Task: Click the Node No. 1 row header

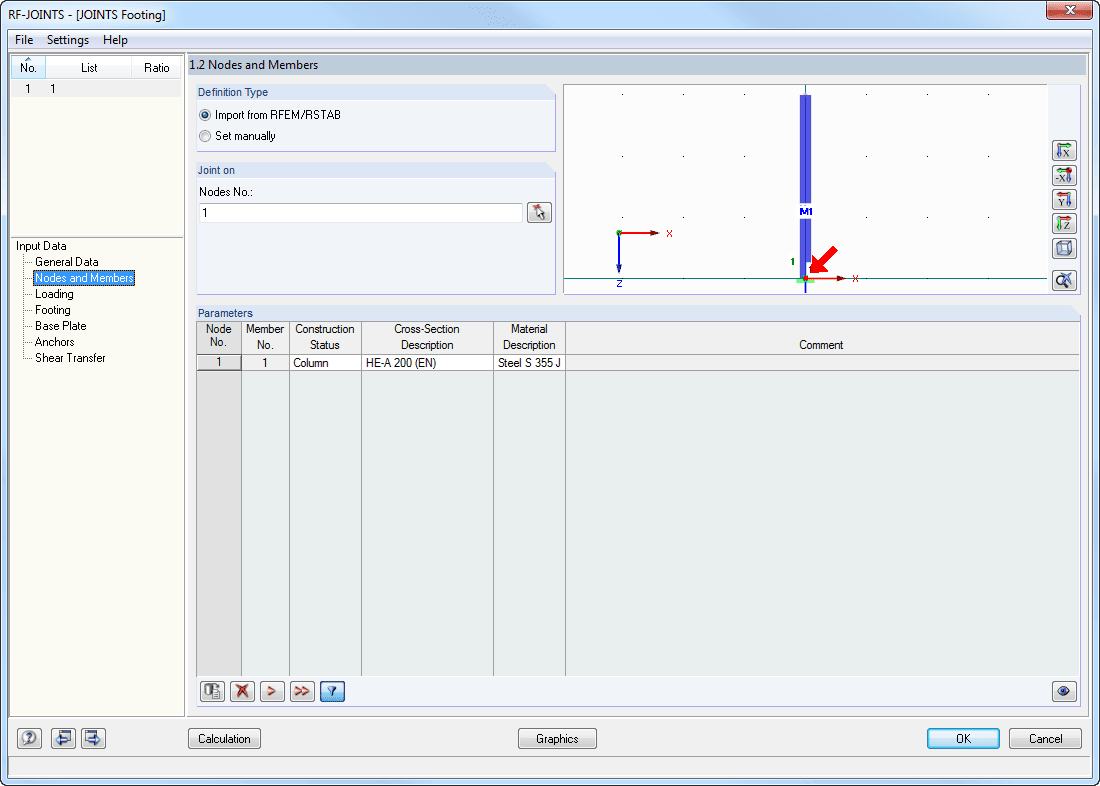Action: [219, 363]
